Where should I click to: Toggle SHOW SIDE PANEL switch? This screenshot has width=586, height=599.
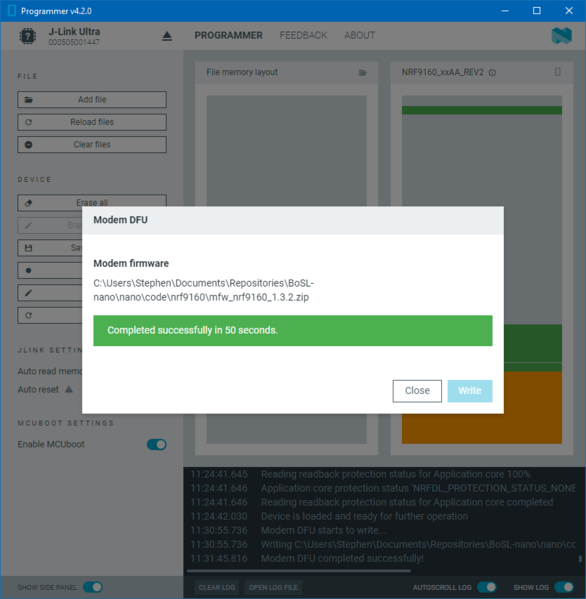click(93, 587)
